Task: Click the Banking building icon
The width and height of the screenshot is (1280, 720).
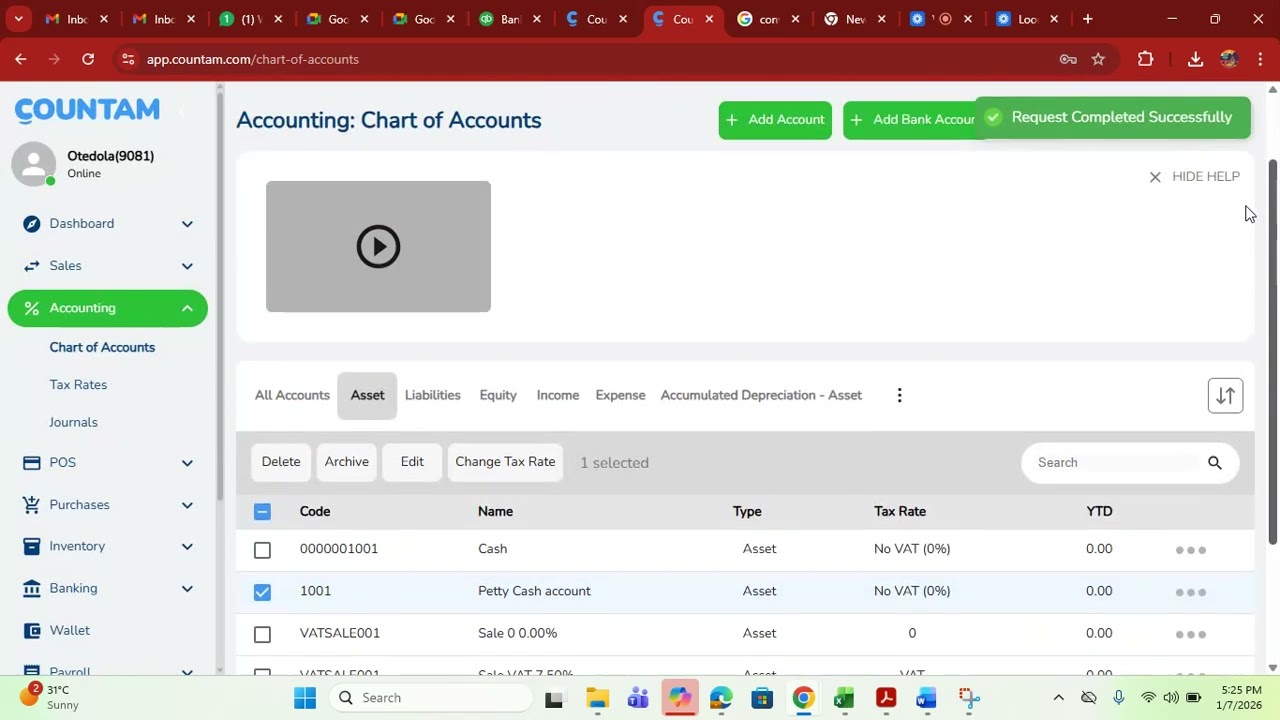Action: 32,588
